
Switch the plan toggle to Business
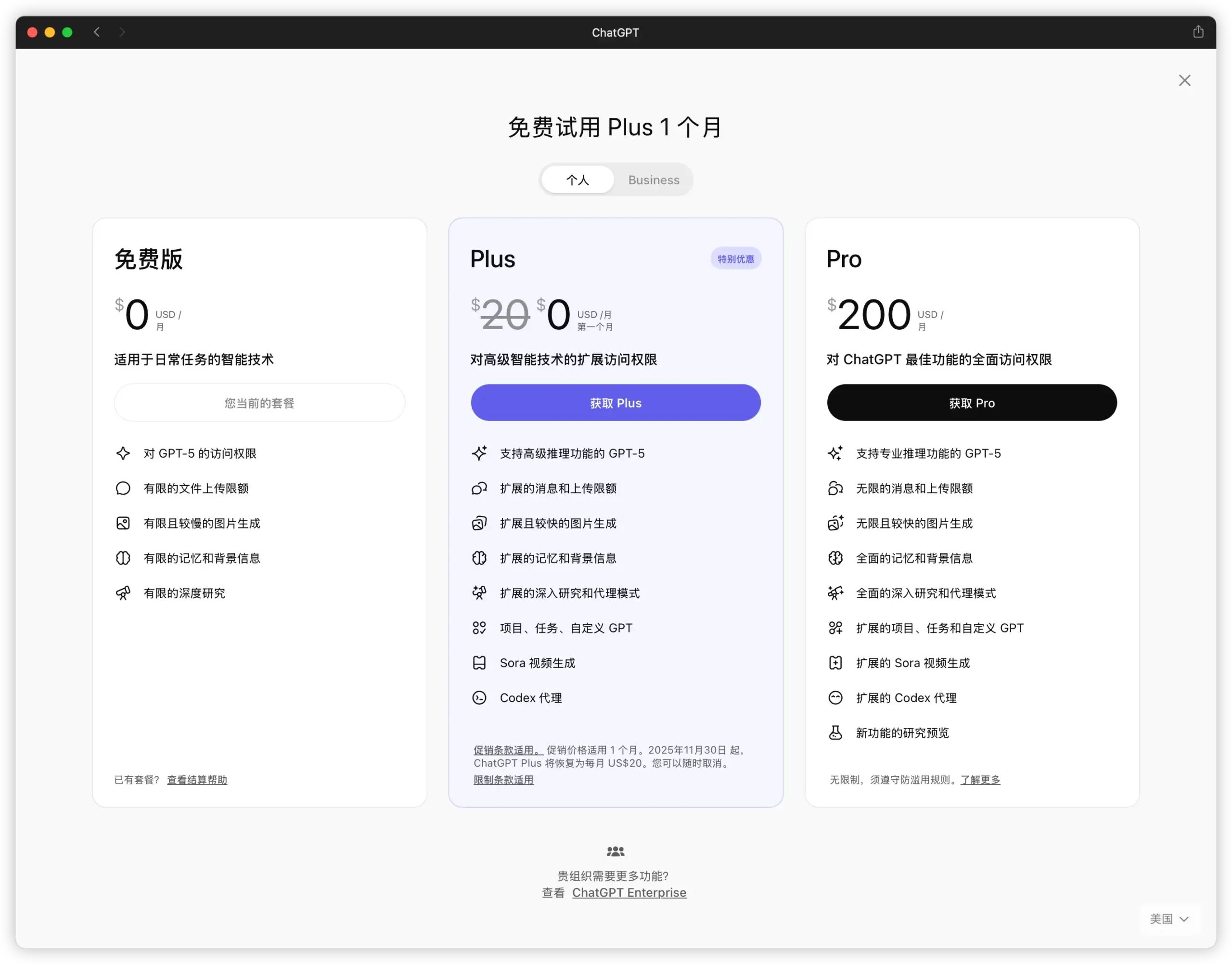pyautogui.click(x=654, y=180)
